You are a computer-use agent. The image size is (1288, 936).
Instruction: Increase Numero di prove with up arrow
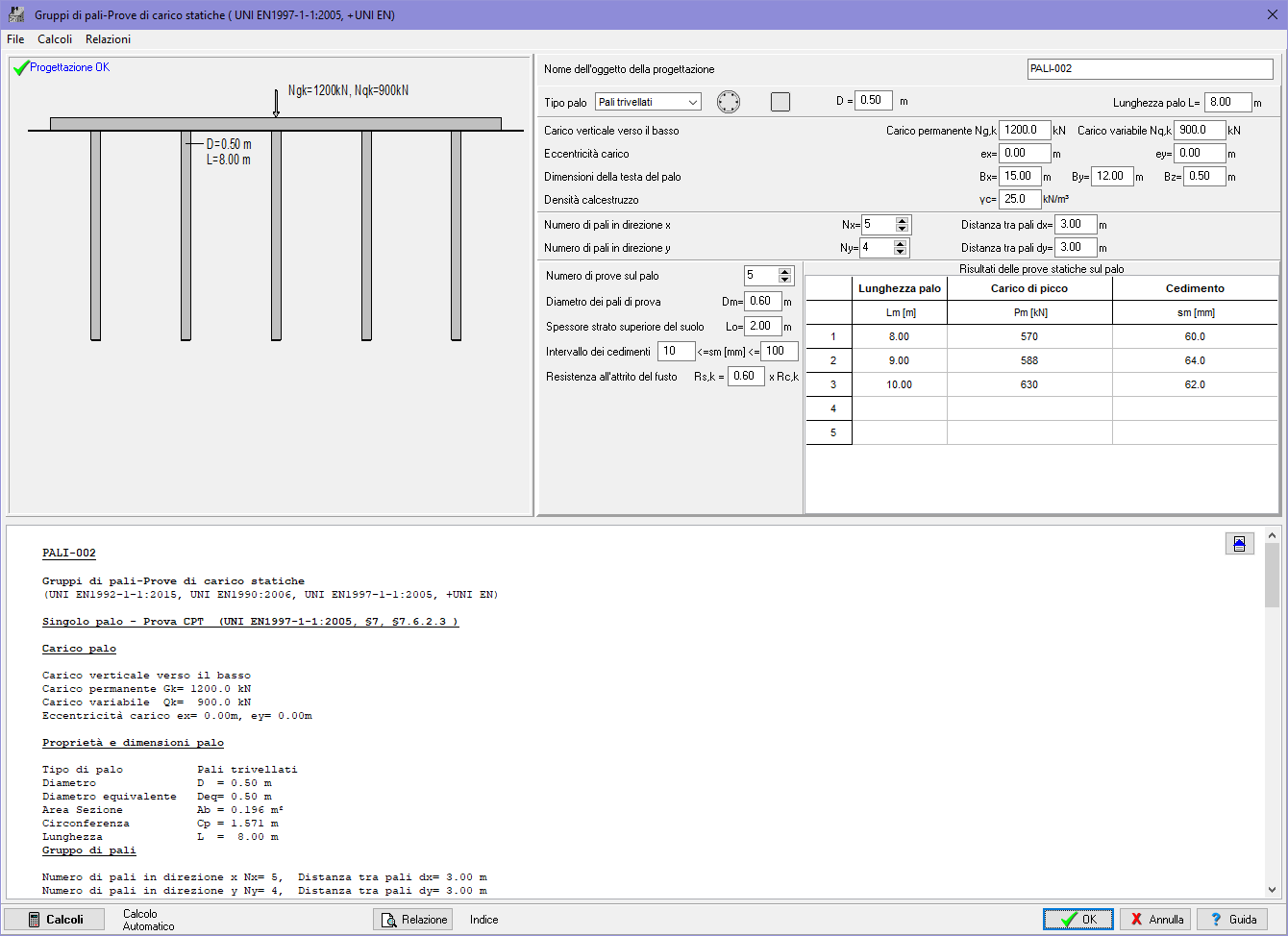[x=785, y=272]
